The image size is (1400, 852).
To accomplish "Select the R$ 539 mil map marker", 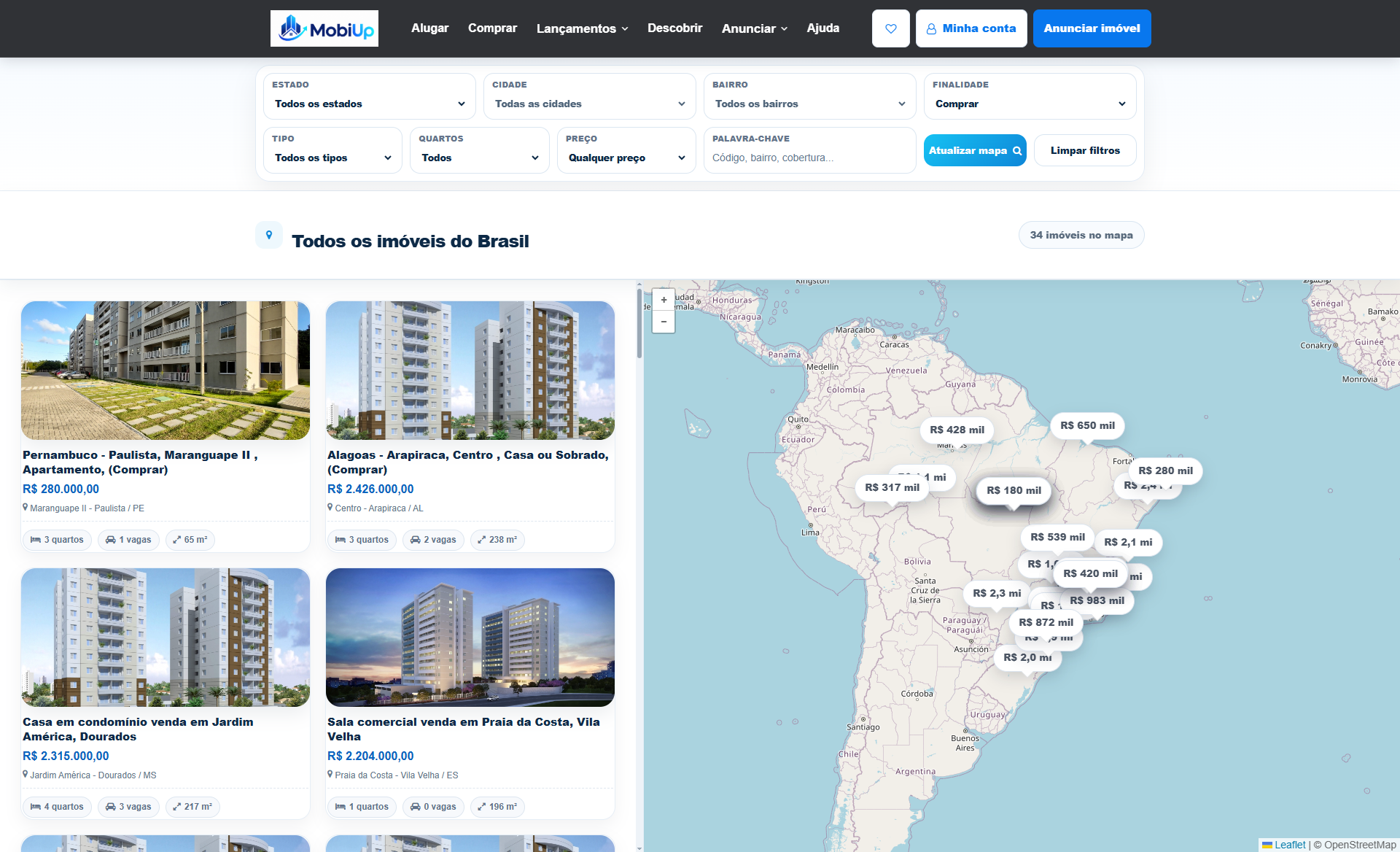I will click(1057, 537).
